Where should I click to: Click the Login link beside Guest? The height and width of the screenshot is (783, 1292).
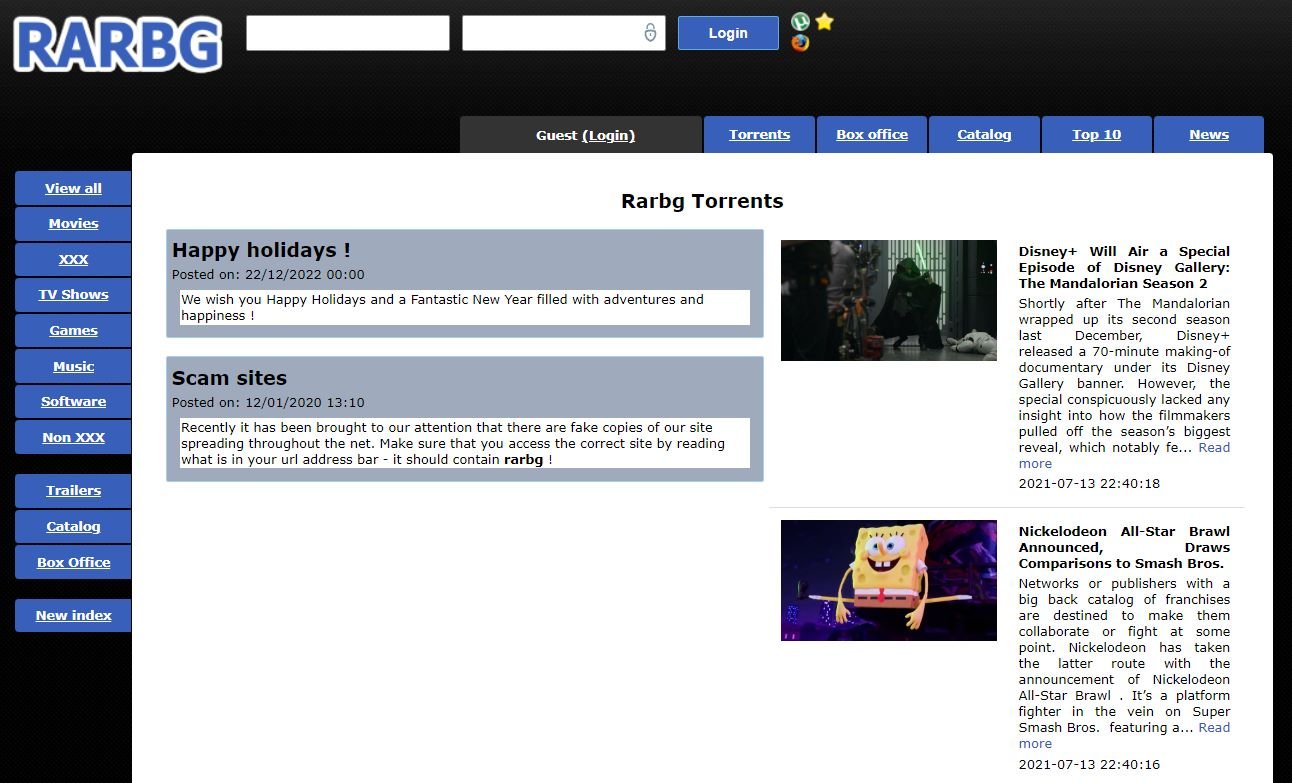[x=608, y=136]
